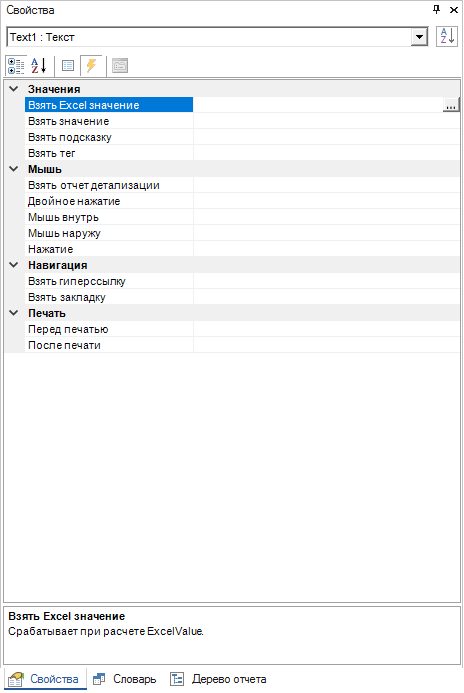Image resolution: width=464 pixels, height=693 pixels.
Task: Click the value field for Нажатие
Action: (327, 249)
